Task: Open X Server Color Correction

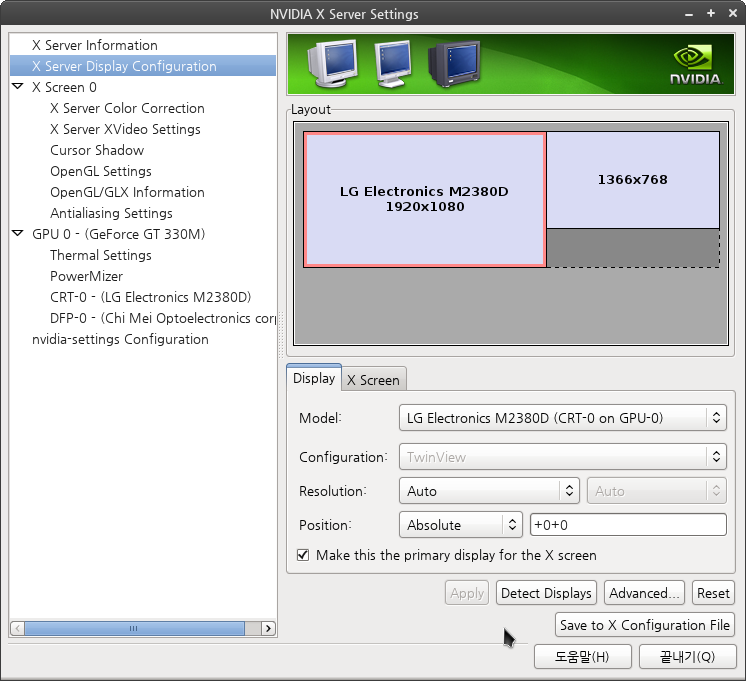Action: 128,108
